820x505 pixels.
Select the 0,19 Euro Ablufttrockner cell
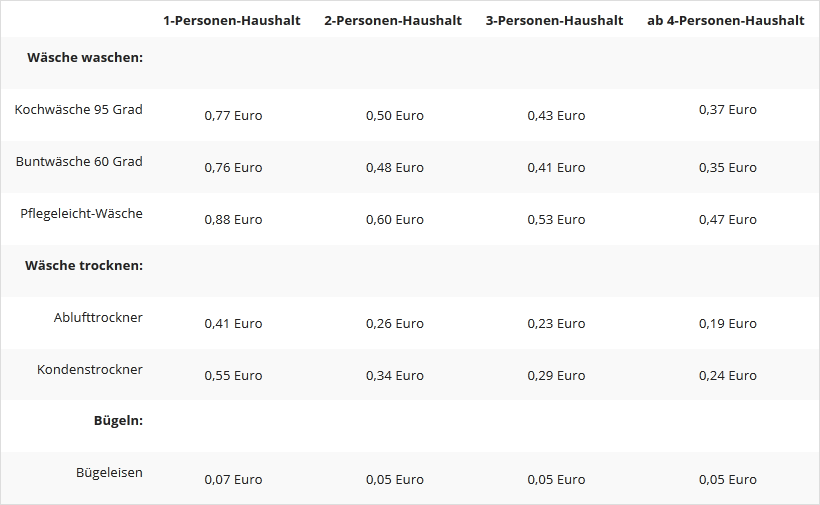pos(728,323)
